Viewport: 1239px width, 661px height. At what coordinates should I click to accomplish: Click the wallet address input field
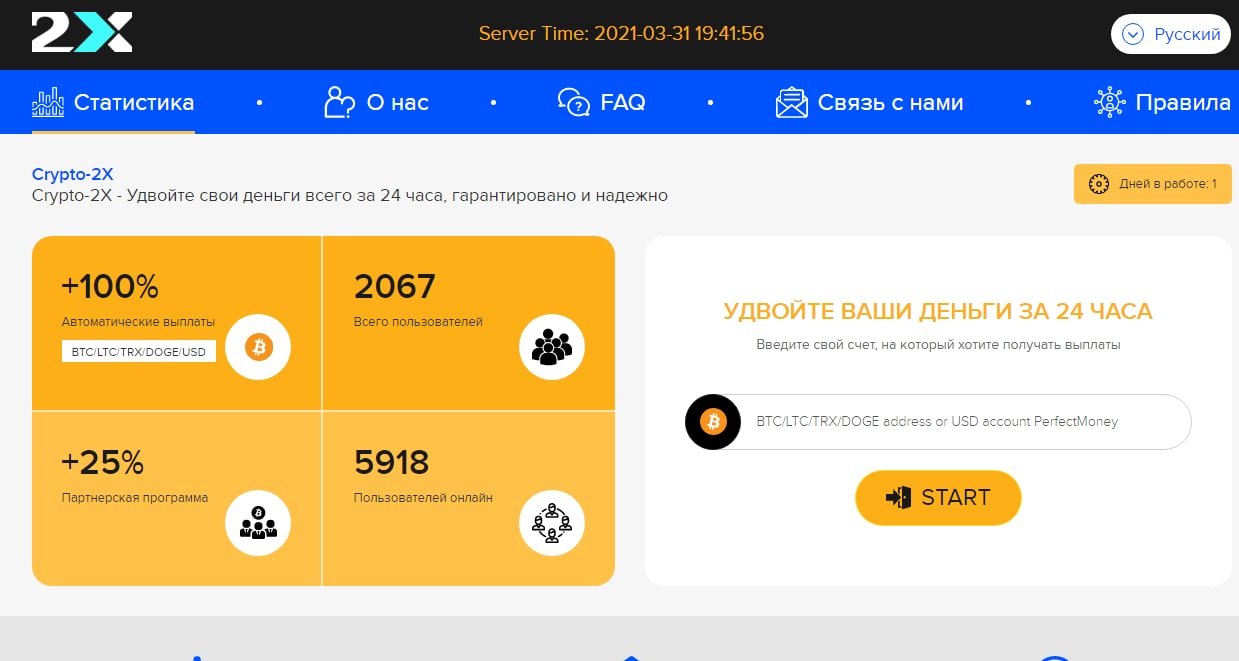(x=938, y=422)
